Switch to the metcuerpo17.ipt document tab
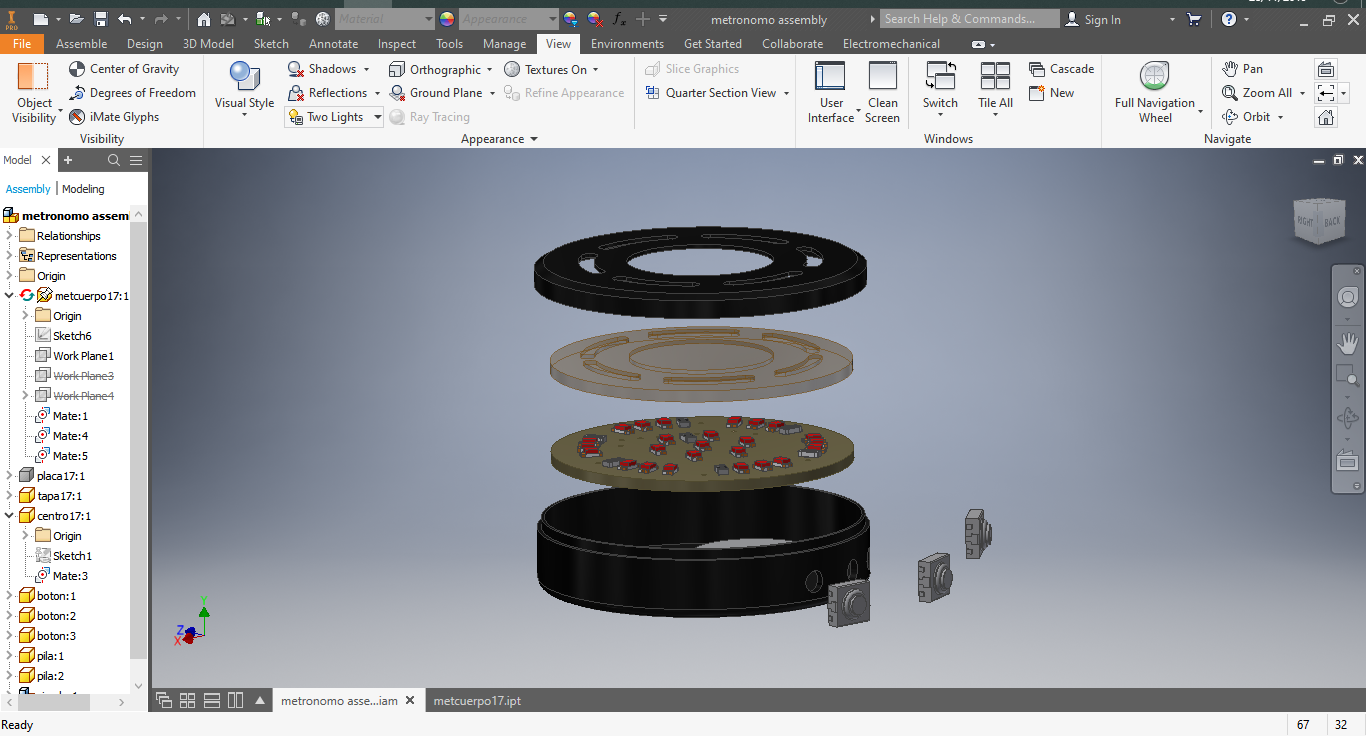Image resolution: width=1366 pixels, height=736 pixels. click(477, 701)
